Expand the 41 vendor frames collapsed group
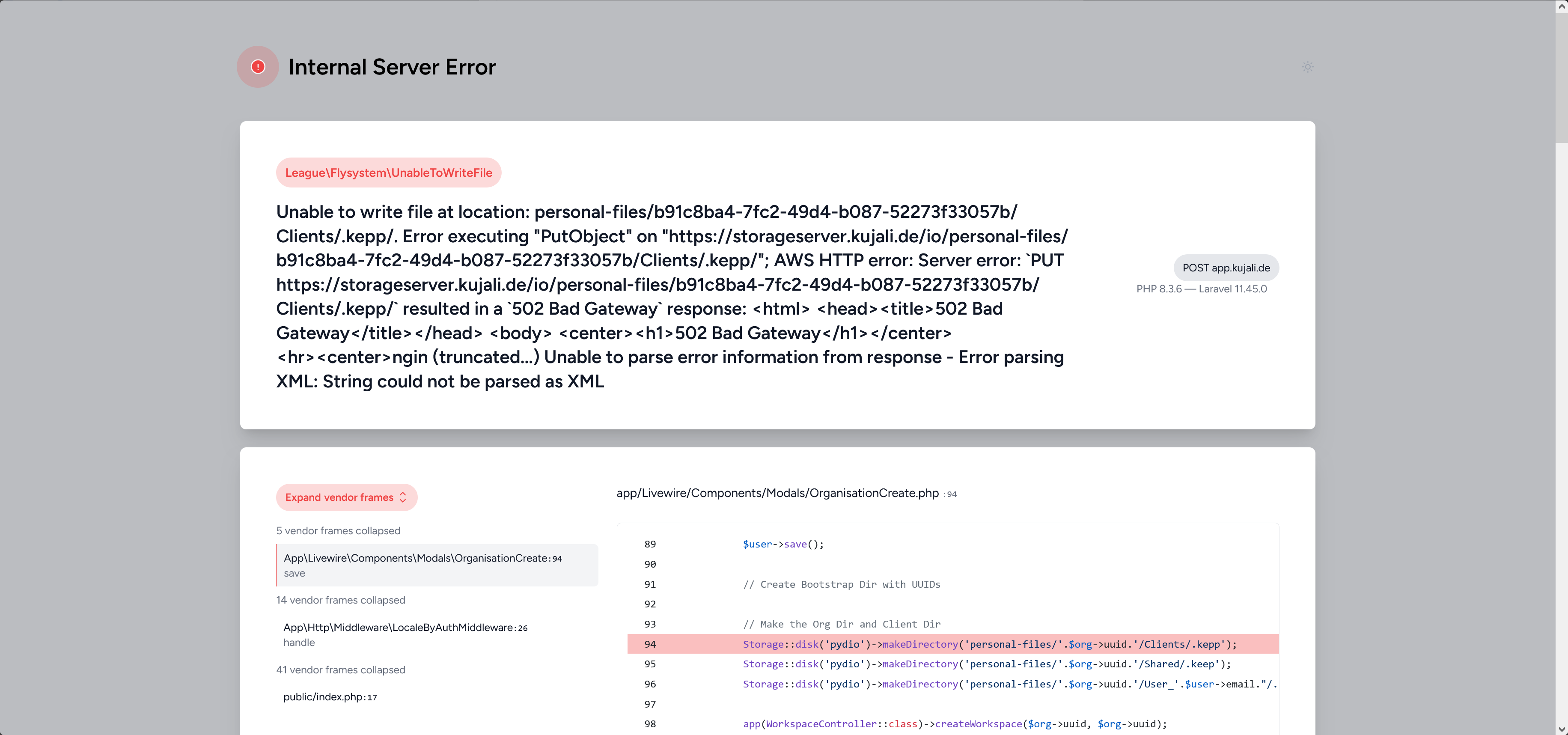The width and height of the screenshot is (1568, 735). click(340, 669)
